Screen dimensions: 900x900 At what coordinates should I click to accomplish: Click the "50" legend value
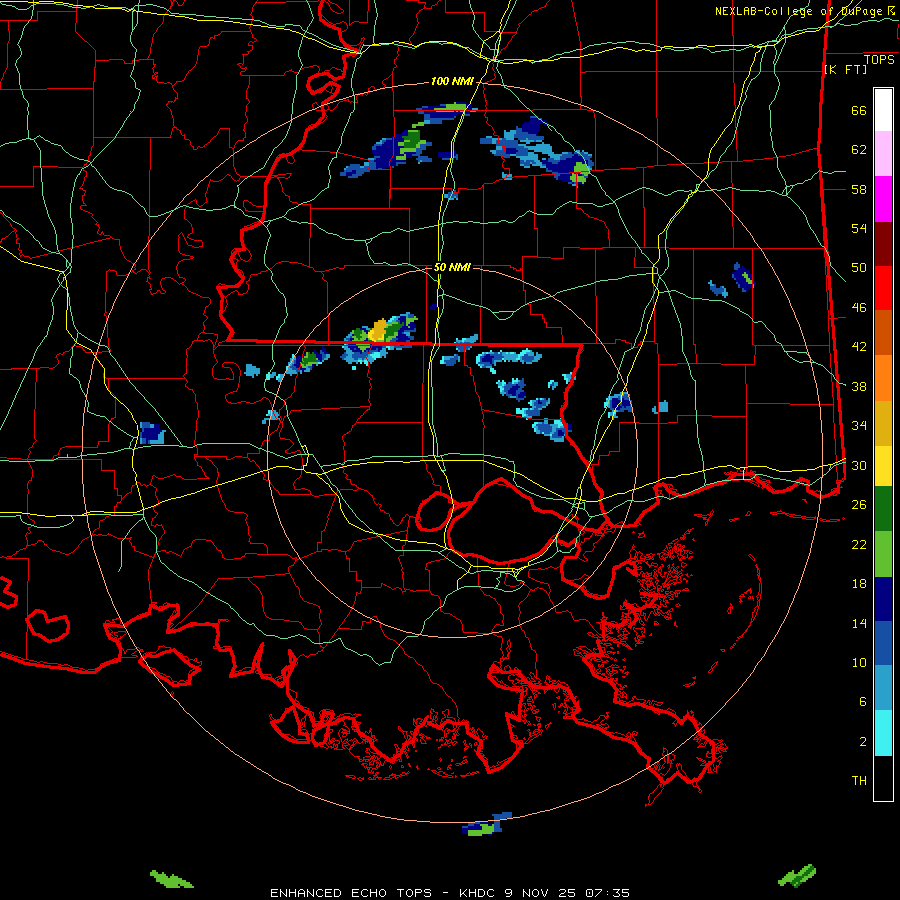tap(859, 268)
